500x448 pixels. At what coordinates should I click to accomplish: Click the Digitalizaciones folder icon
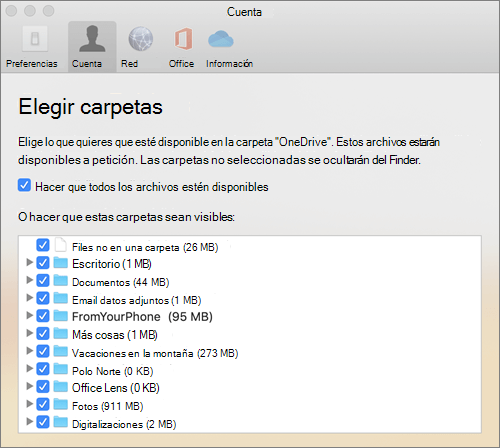tap(61, 422)
